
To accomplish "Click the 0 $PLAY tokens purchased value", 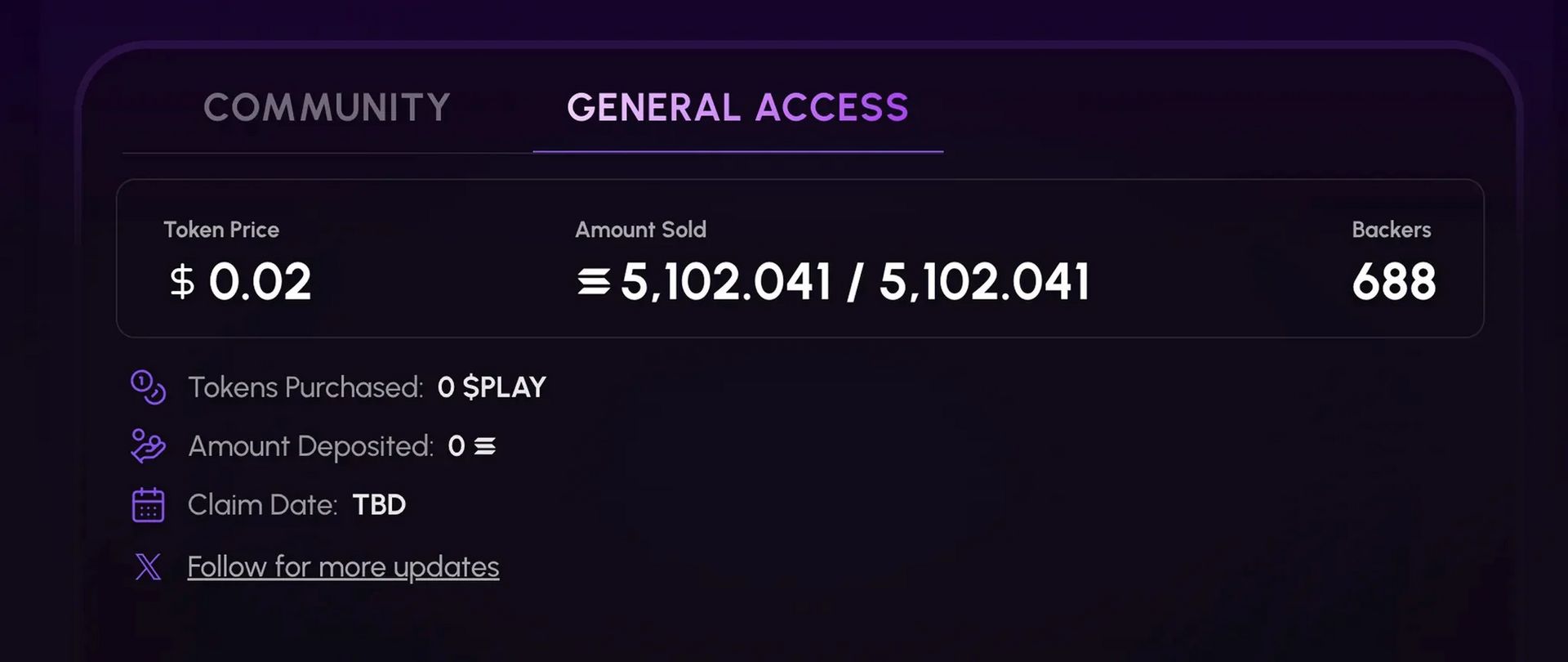I will tap(492, 387).
